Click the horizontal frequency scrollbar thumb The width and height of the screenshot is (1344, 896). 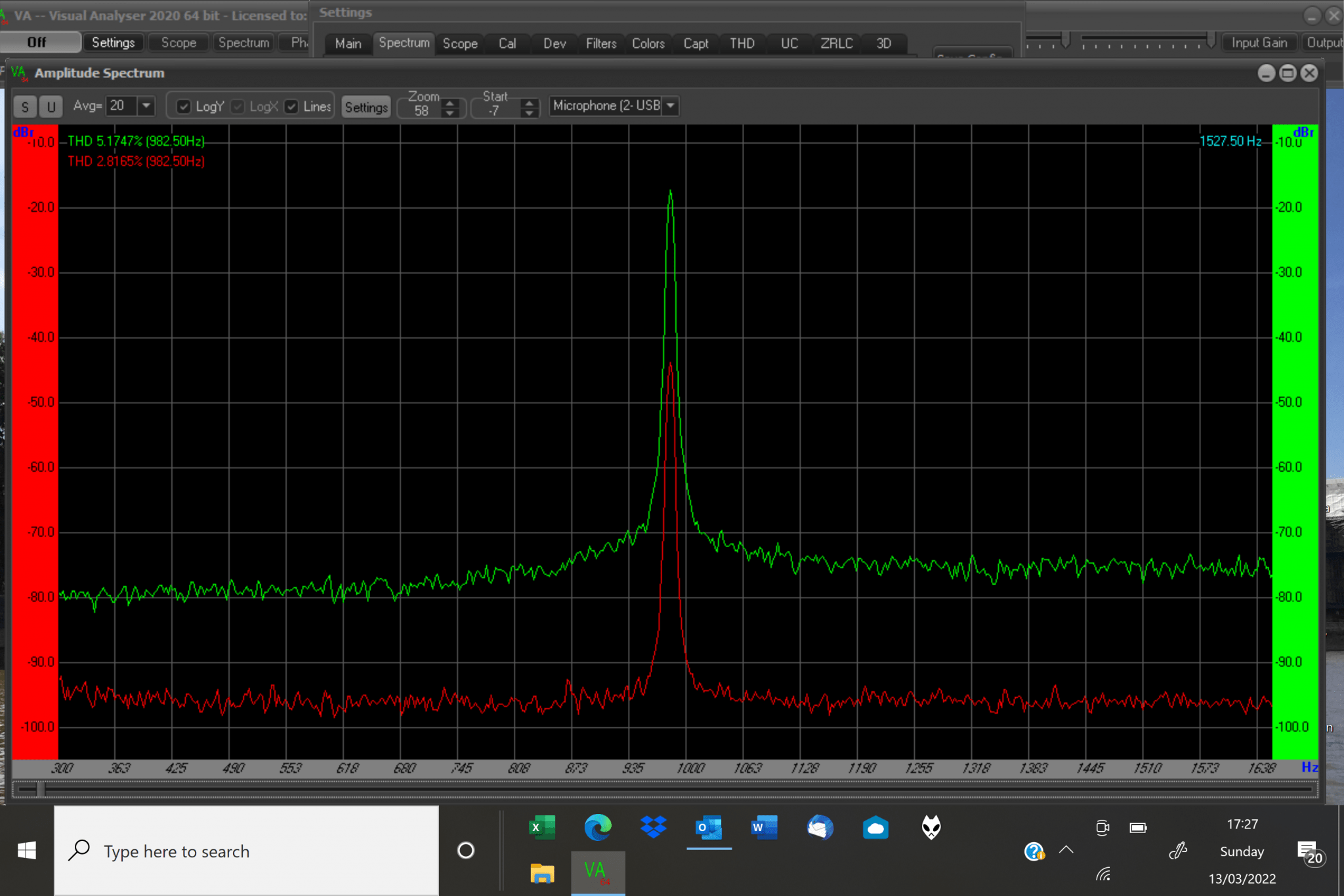click(x=40, y=790)
